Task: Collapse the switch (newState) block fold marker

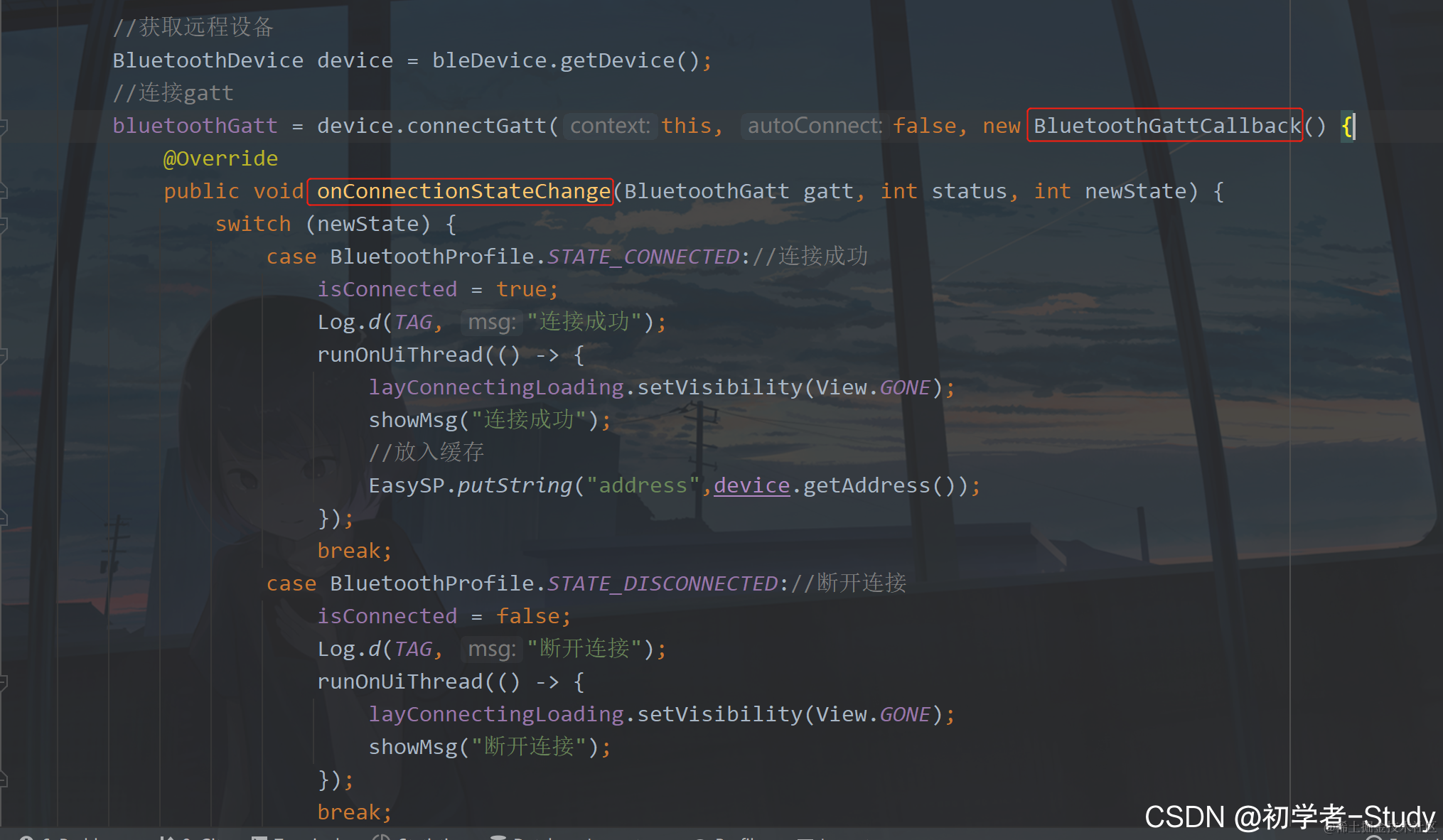Action: (x=4, y=225)
